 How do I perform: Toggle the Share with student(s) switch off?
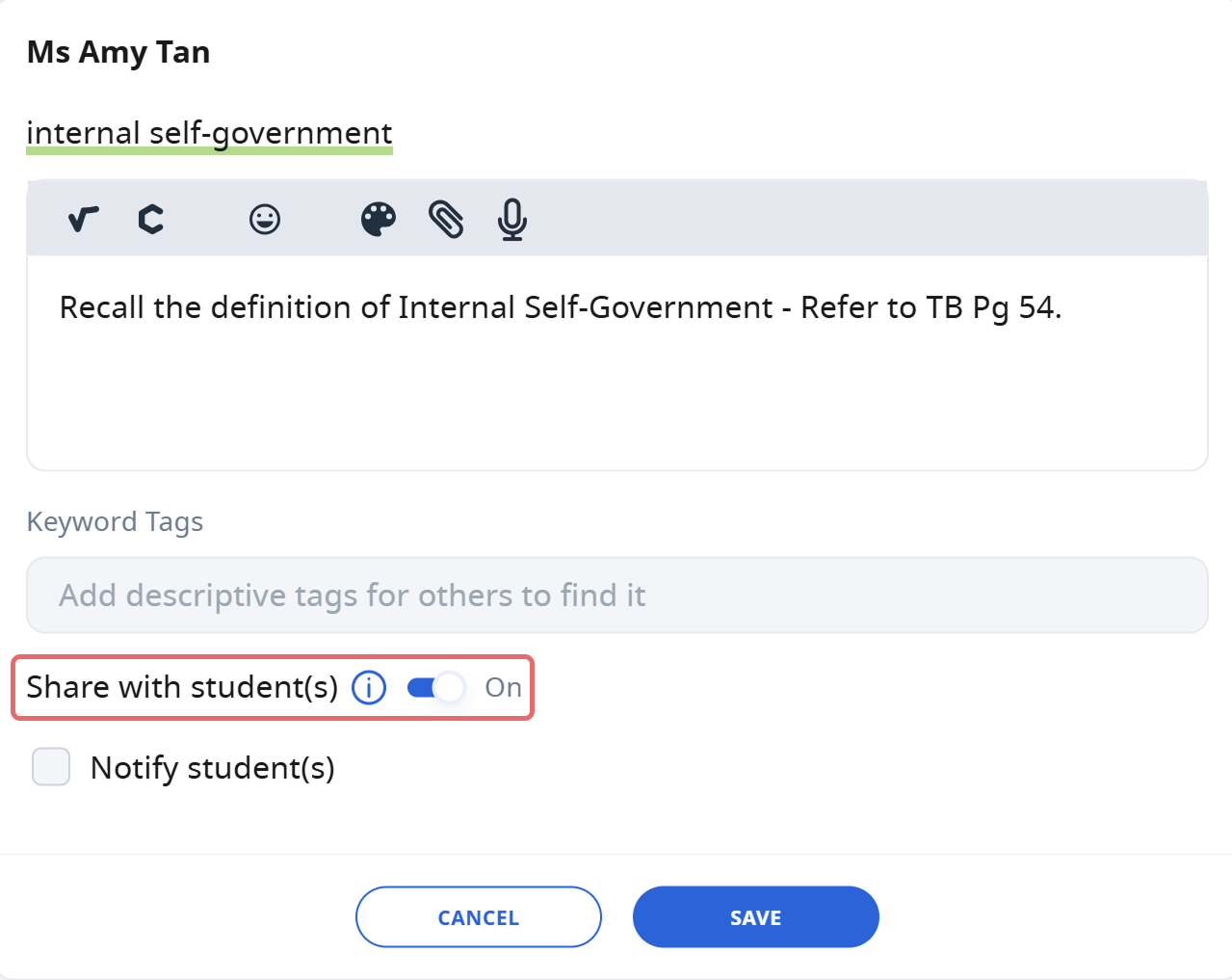tap(436, 688)
